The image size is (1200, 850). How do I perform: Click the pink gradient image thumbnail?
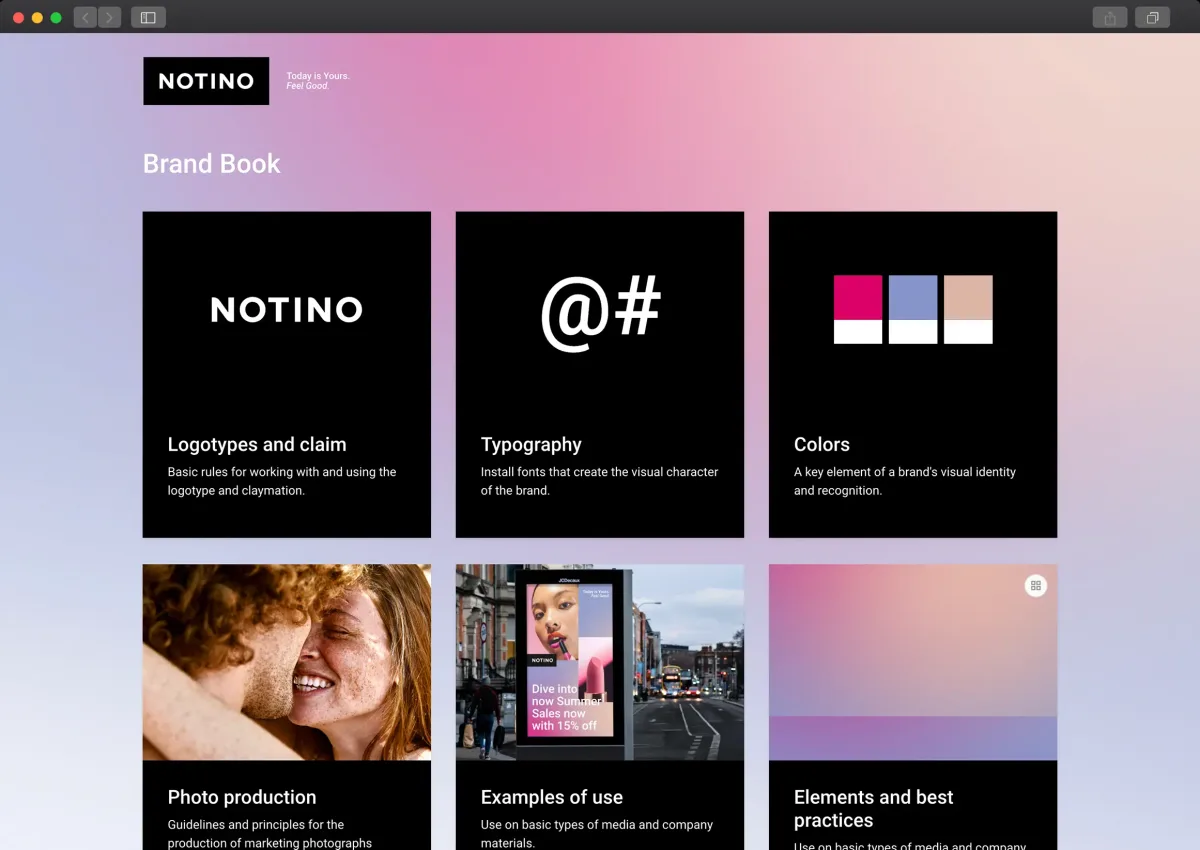click(913, 662)
